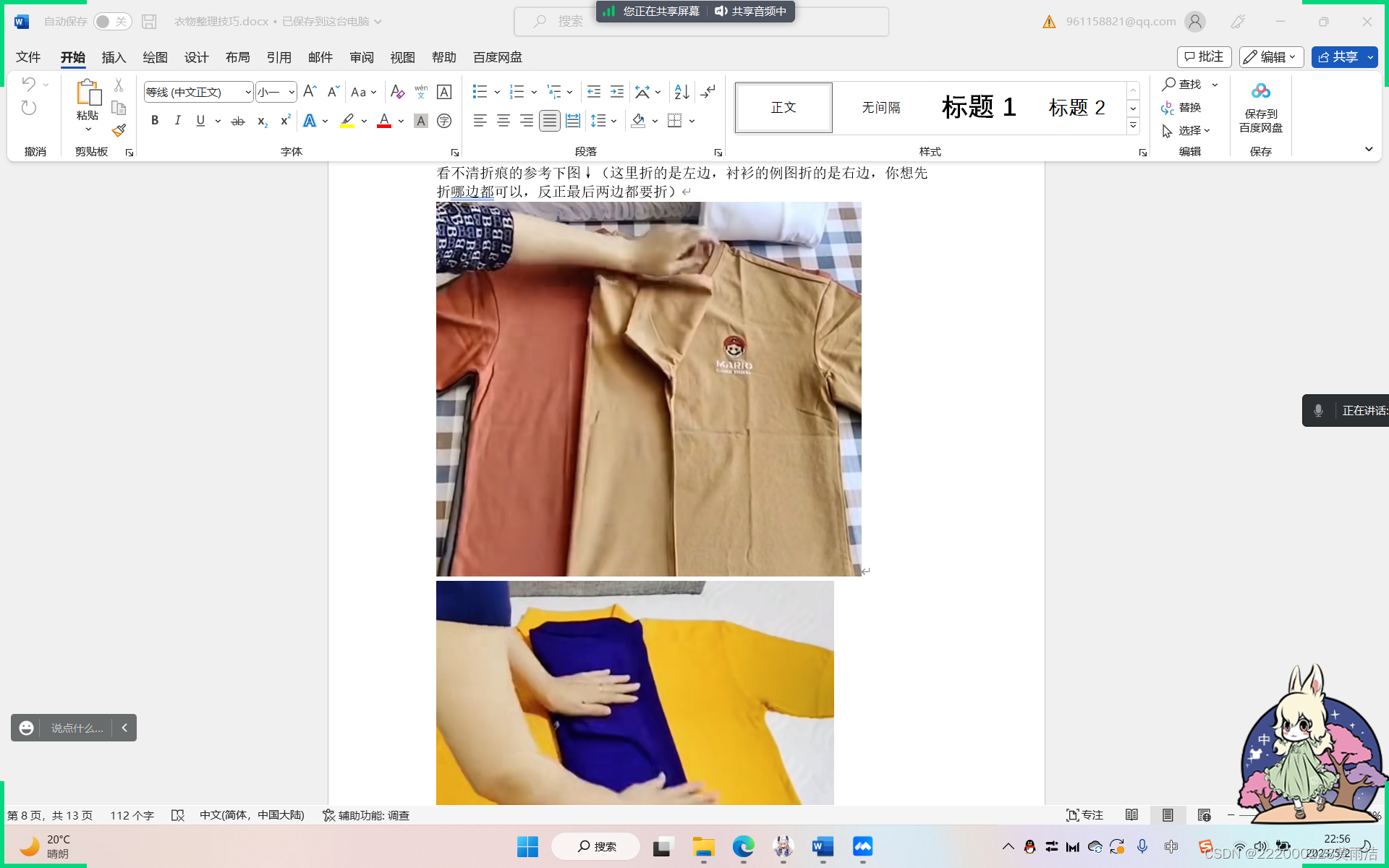Image resolution: width=1389 pixels, height=868 pixels.
Task: Click the sort A-Z icon
Action: 681,92
